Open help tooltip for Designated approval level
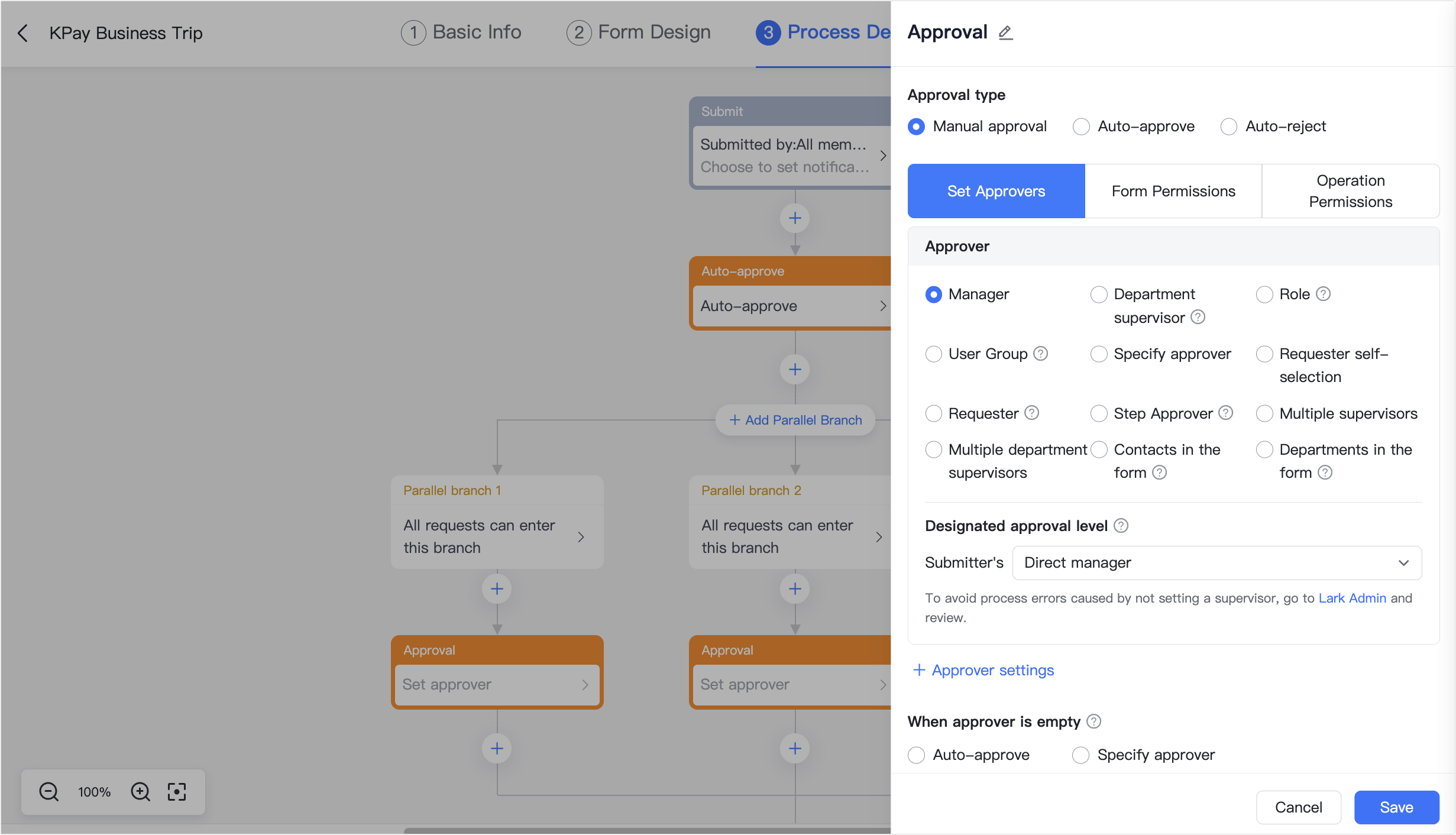Screen dimensions: 1456x835 point(1121,525)
